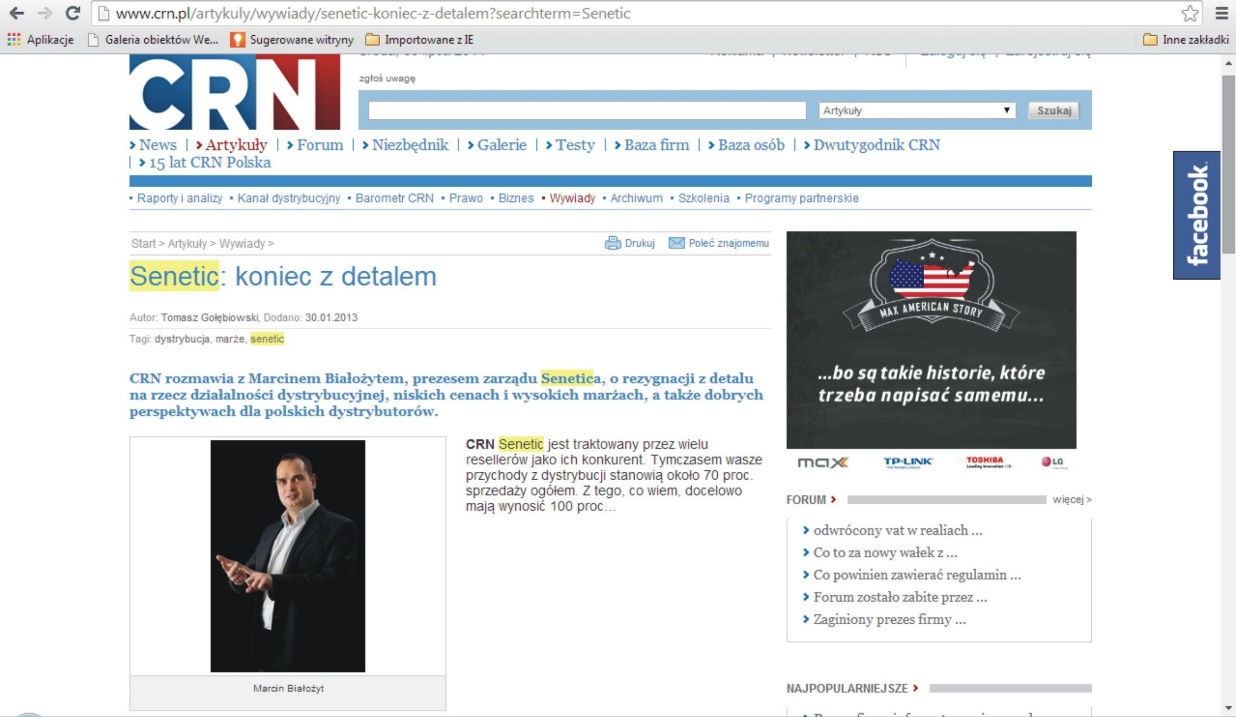Screen dimensions: 1236x717
Task: Click the author name Tomasz Gołębiowski
Action: [x=209, y=318]
